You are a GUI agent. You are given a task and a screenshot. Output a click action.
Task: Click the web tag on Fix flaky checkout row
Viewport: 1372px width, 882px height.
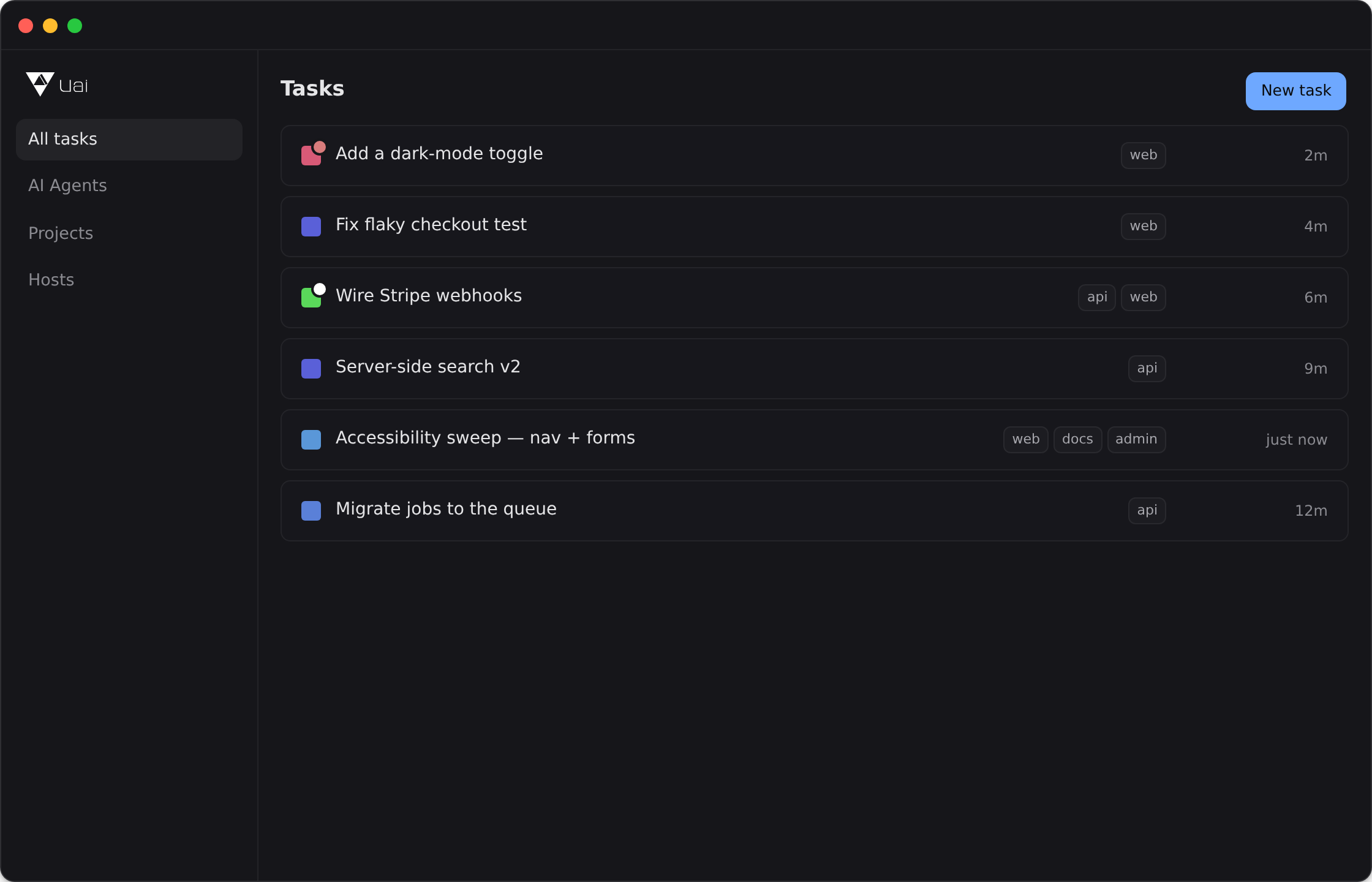pyautogui.click(x=1144, y=227)
